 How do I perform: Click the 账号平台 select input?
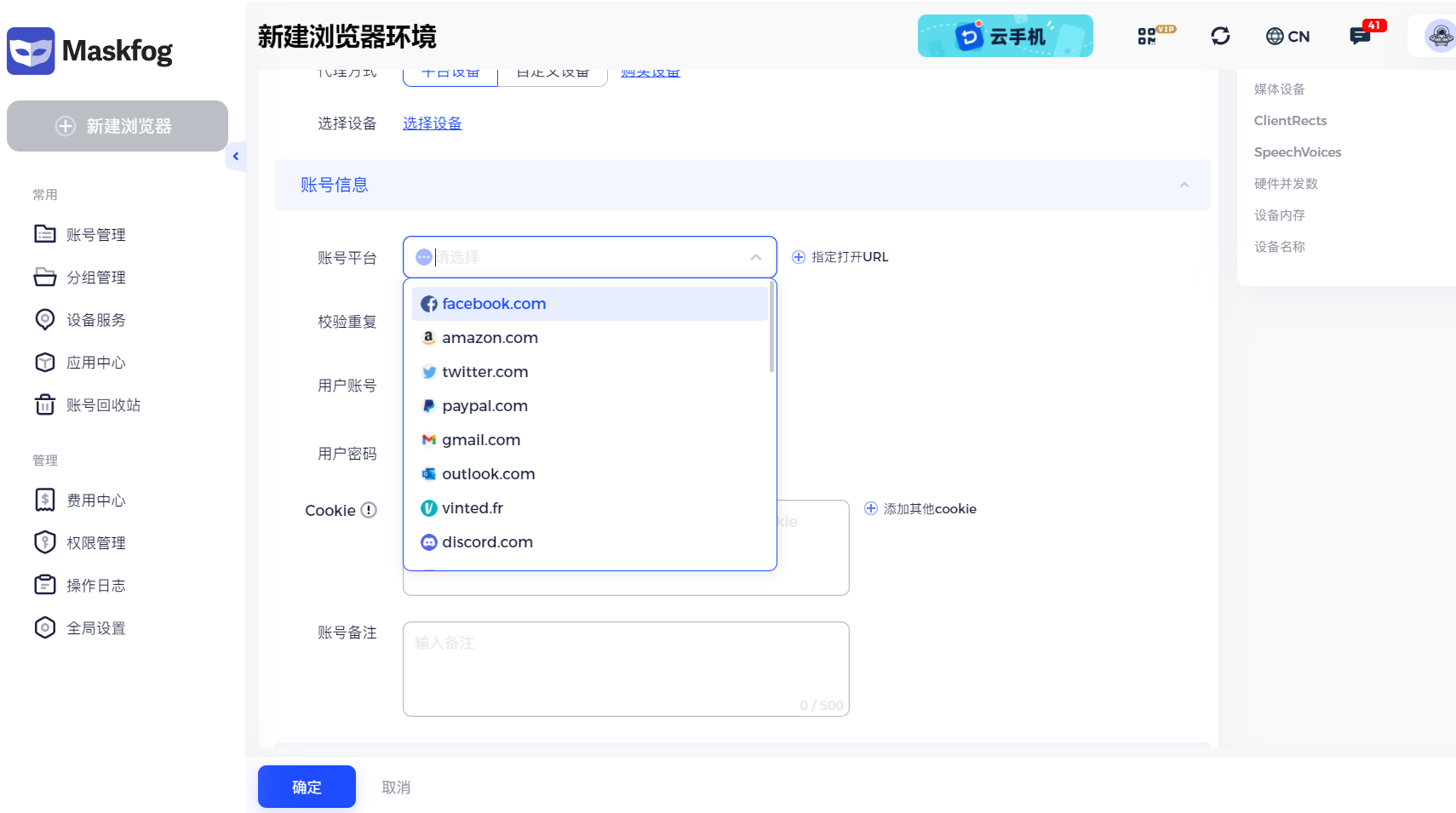click(589, 257)
